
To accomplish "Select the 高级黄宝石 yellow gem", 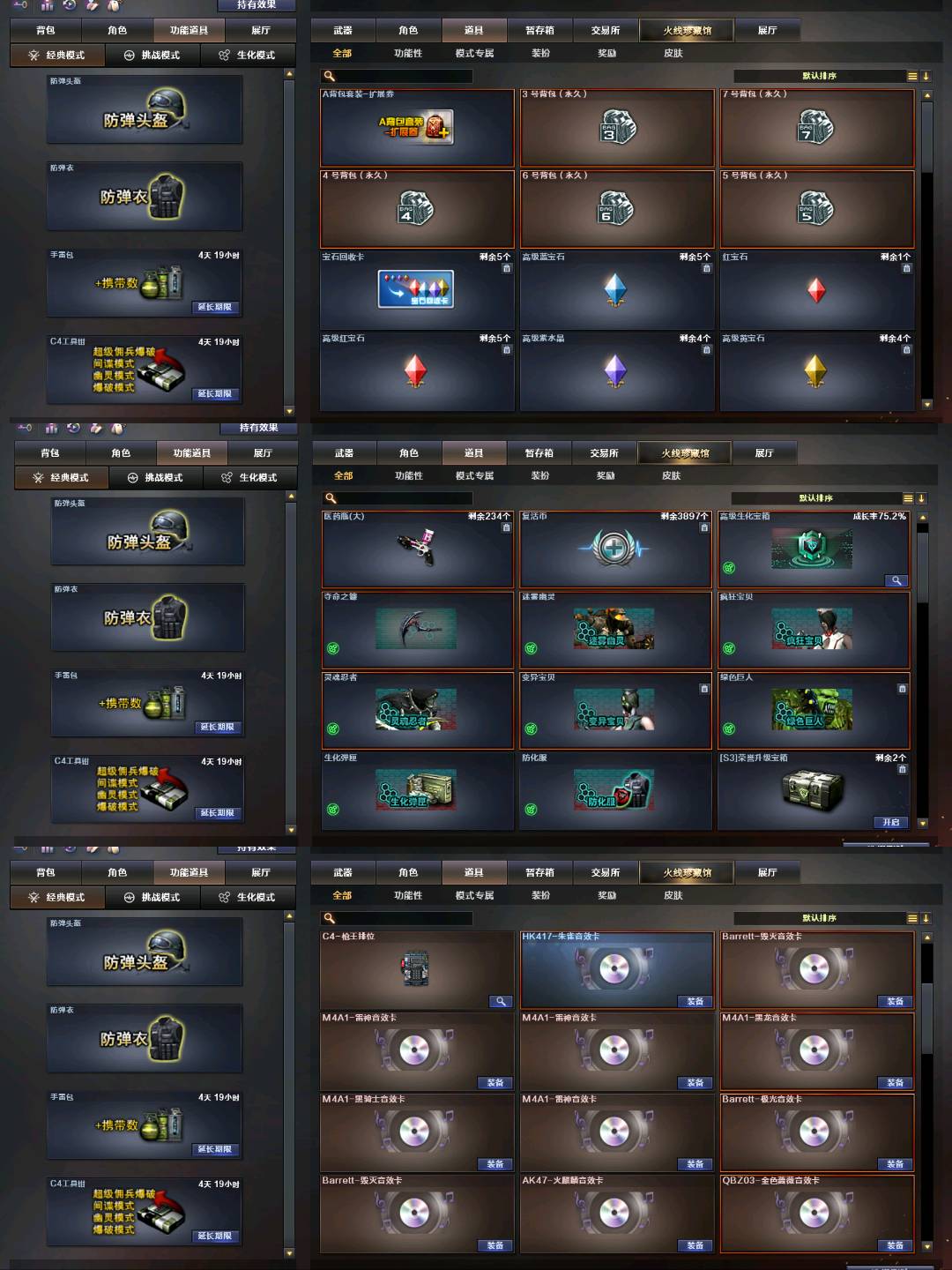I will (x=815, y=371).
